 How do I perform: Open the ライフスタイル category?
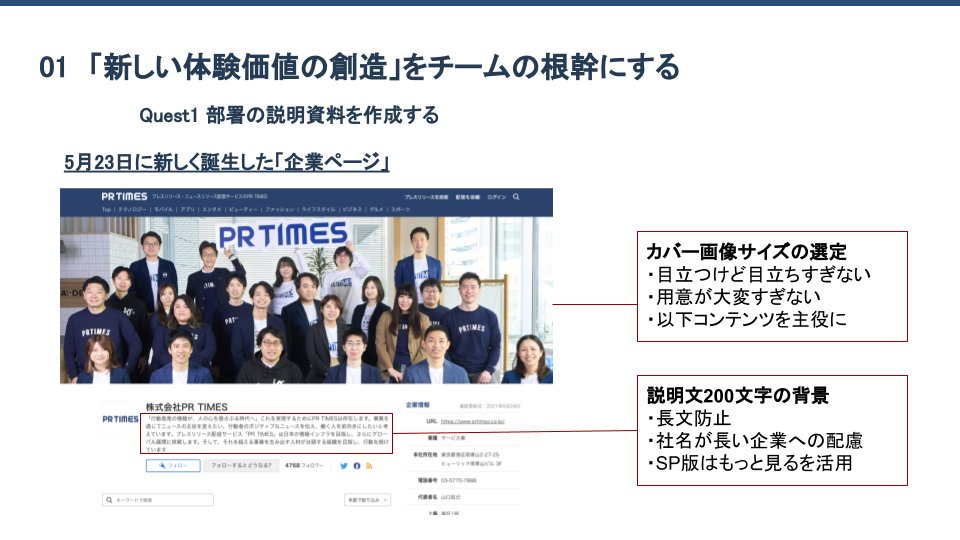[x=318, y=209]
